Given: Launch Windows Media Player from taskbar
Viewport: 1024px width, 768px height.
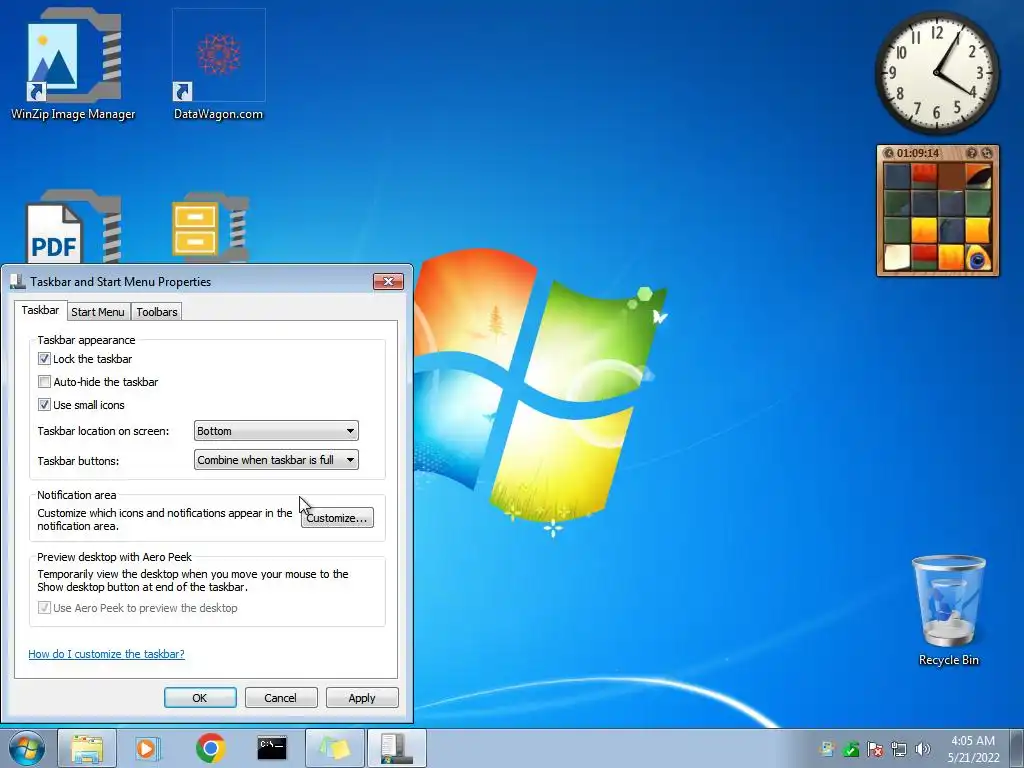Looking at the screenshot, I should click(x=148, y=748).
